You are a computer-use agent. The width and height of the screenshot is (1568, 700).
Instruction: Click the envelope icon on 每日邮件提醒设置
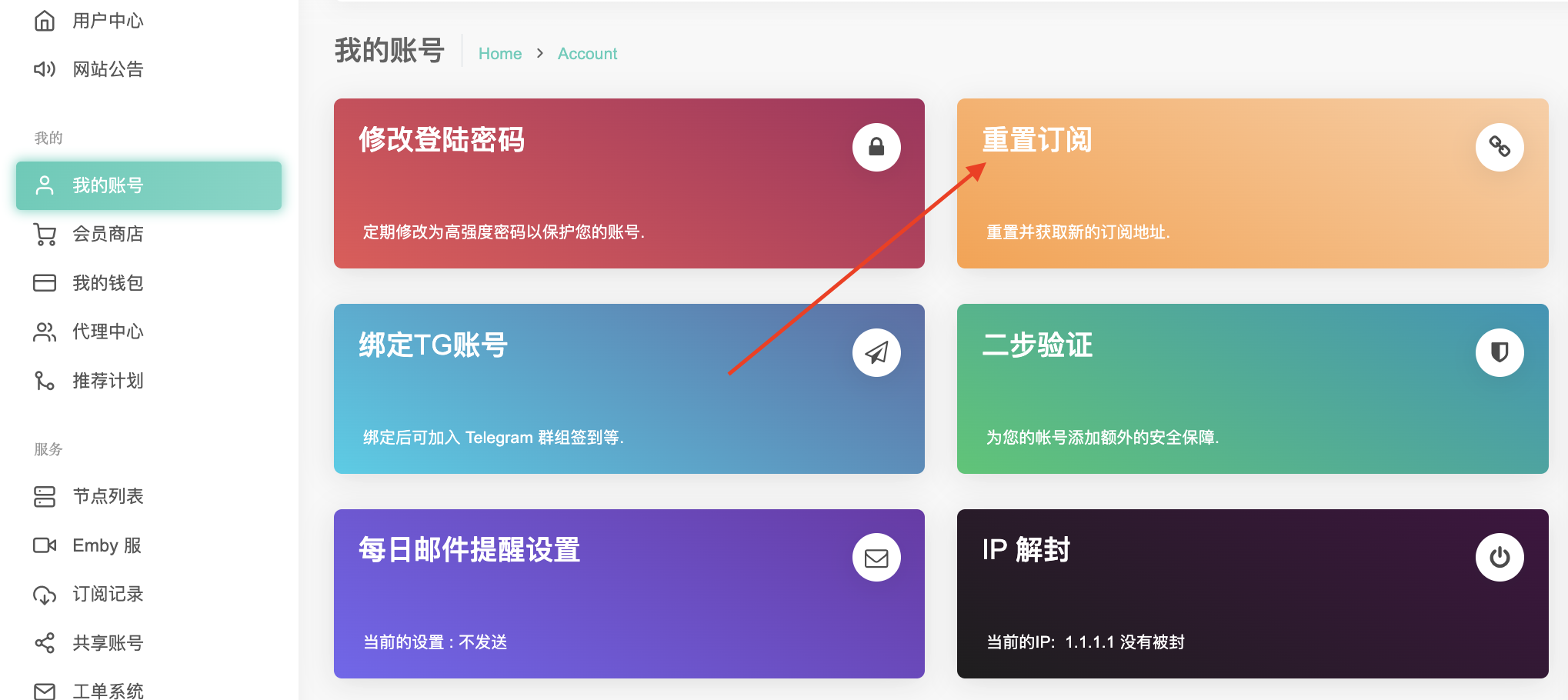[x=876, y=558]
